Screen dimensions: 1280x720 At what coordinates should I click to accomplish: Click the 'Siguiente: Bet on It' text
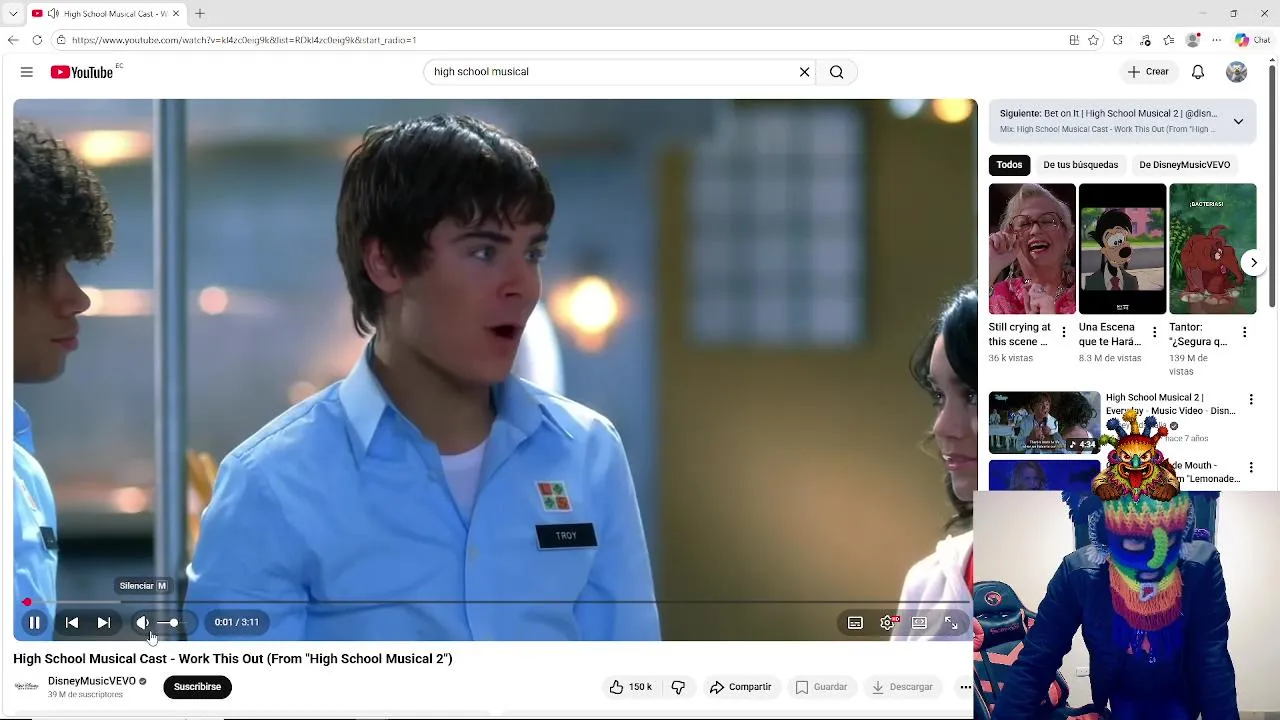click(x=1108, y=114)
